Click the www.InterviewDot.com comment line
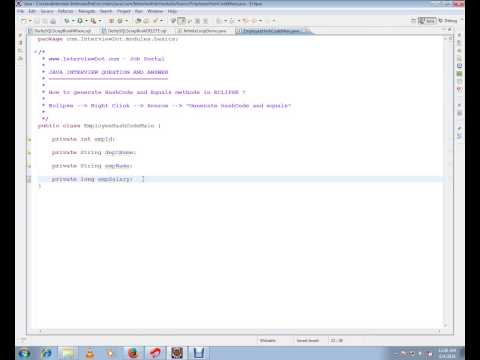480x360 pixels. [107, 59]
